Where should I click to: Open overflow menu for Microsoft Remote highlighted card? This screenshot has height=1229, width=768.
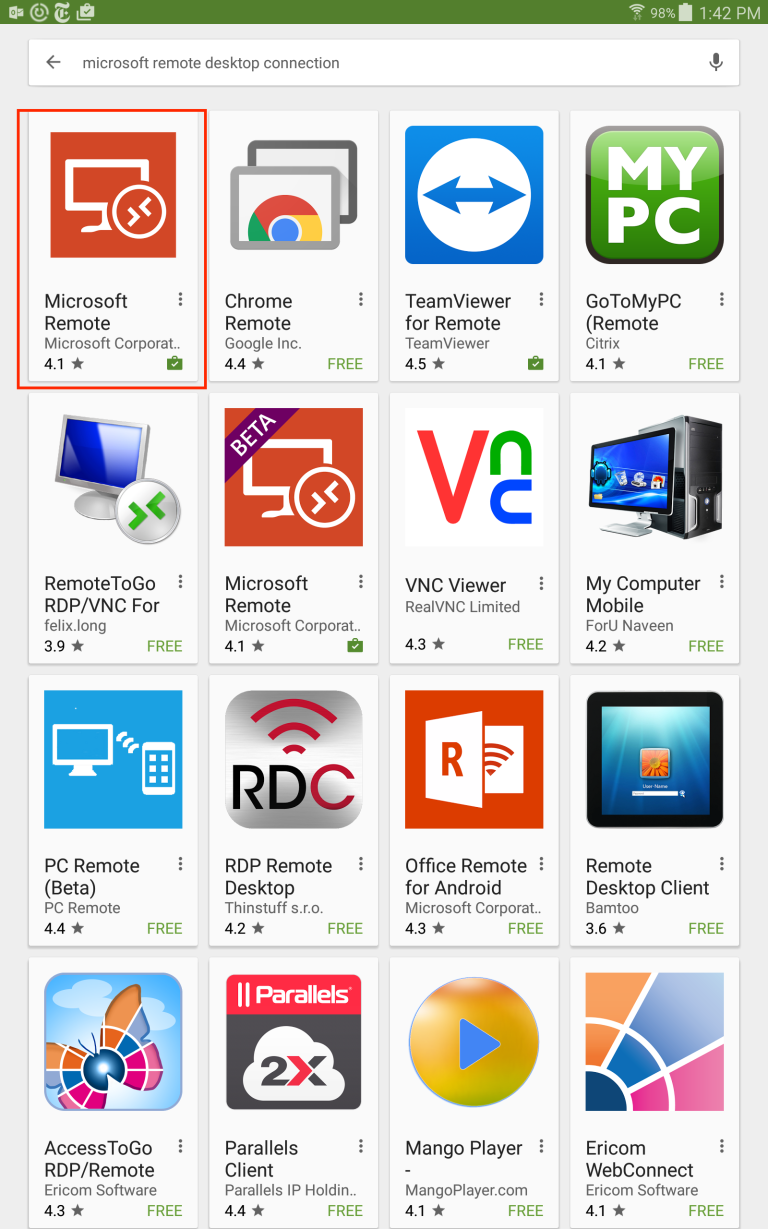click(180, 299)
